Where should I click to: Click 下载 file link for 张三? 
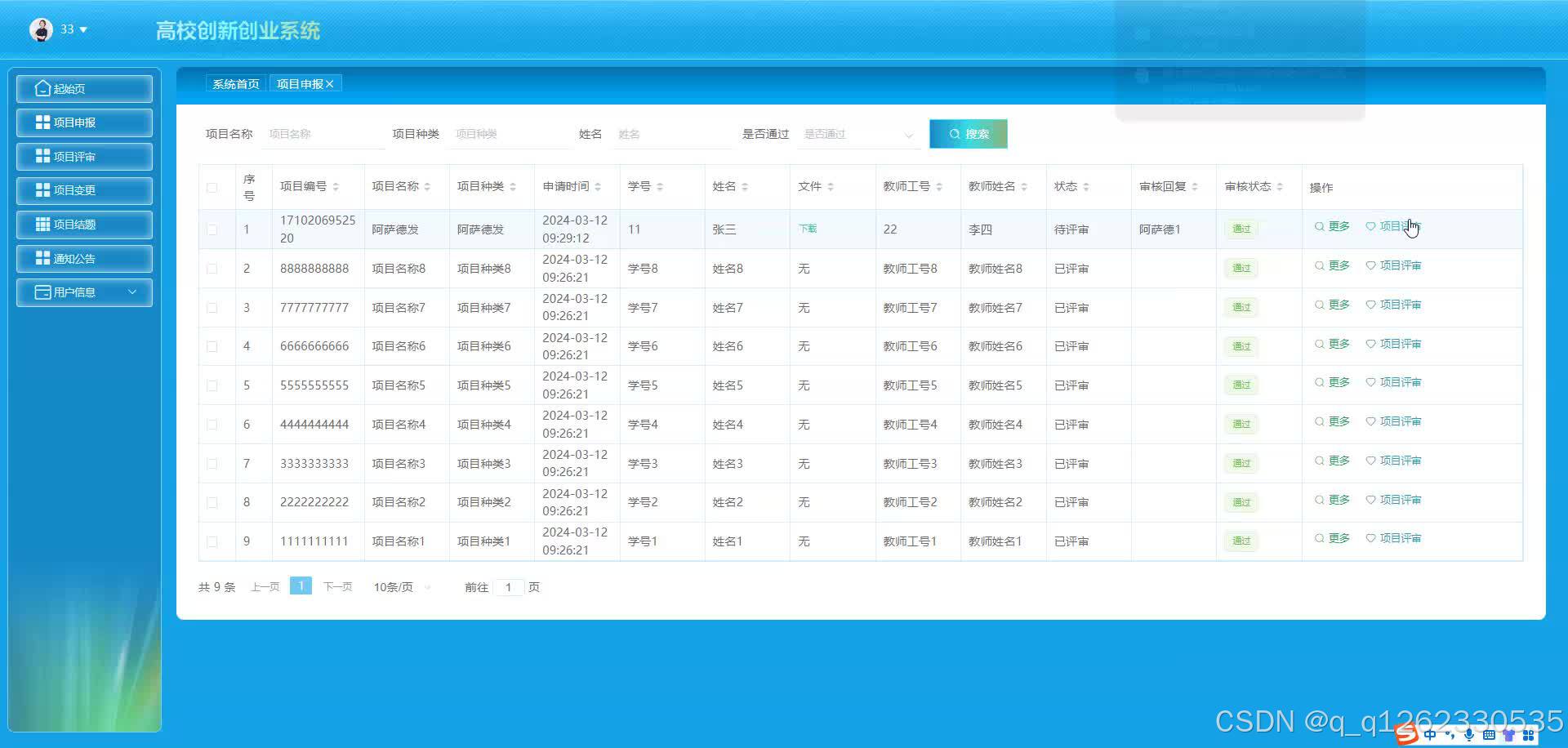[x=808, y=229]
